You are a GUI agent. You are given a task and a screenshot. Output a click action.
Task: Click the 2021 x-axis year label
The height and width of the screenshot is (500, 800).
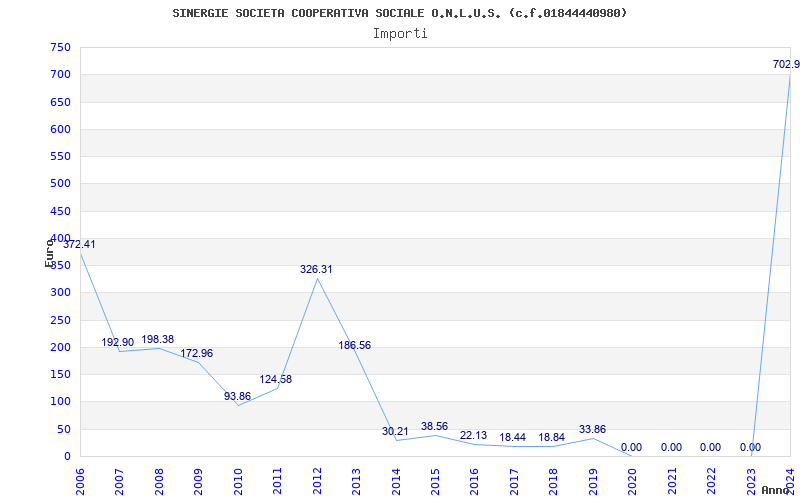pyautogui.click(x=671, y=481)
